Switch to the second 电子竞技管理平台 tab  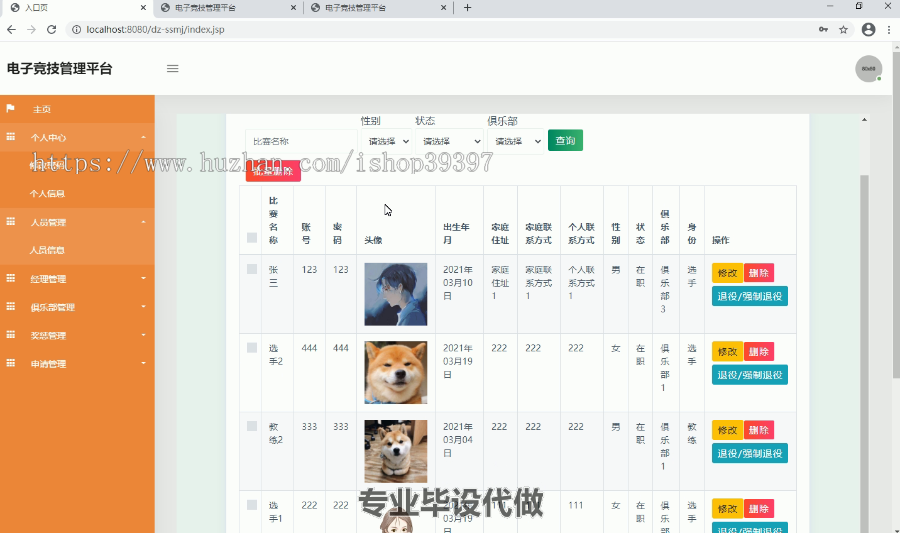pyautogui.click(x=226, y=7)
